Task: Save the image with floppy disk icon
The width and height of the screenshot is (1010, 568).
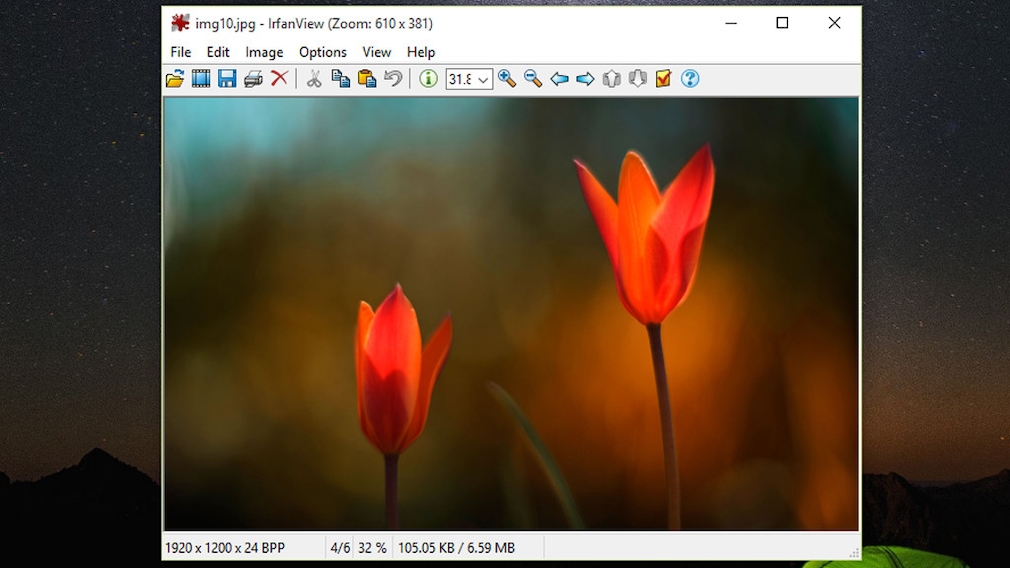Action: pos(227,79)
